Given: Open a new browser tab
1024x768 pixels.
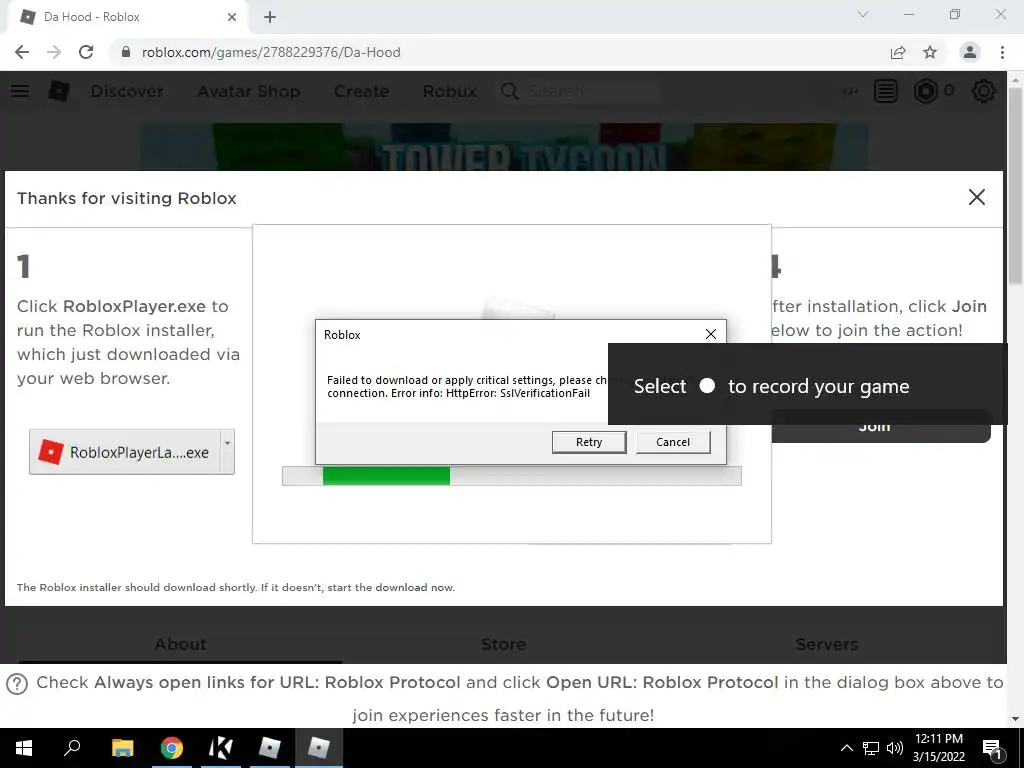Looking at the screenshot, I should [x=270, y=17].
